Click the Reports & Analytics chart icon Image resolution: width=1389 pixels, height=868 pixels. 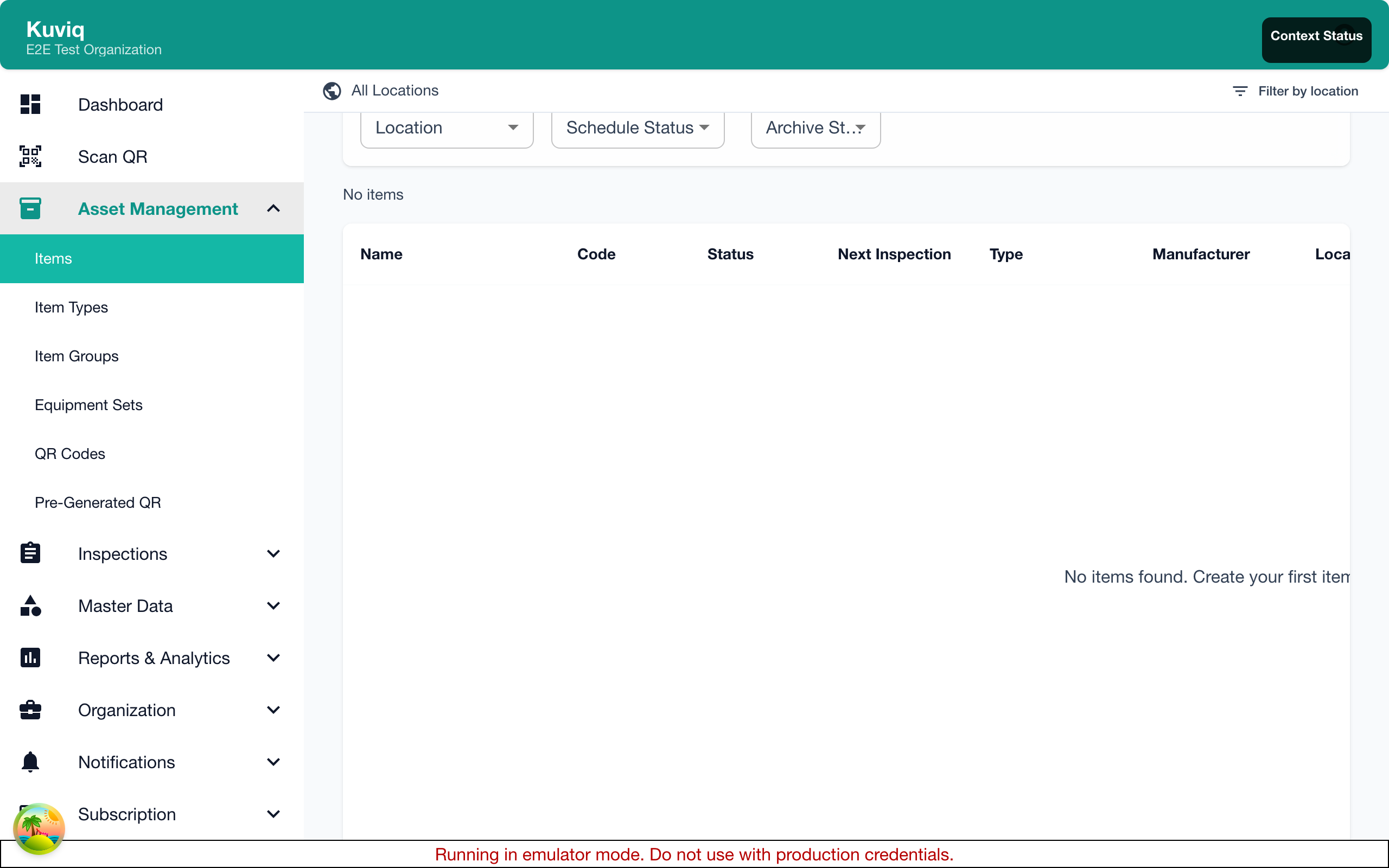click(30, 658)
